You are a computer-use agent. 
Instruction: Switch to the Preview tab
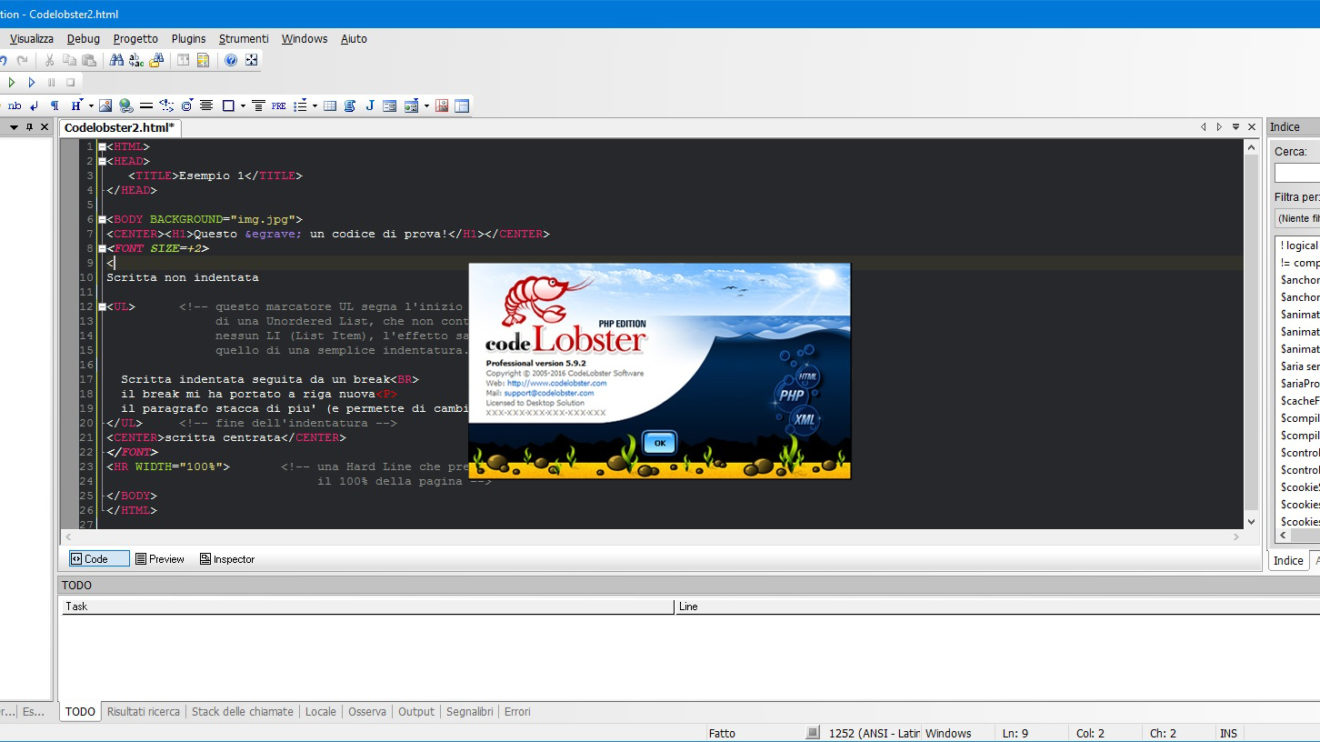coord(160,559)
